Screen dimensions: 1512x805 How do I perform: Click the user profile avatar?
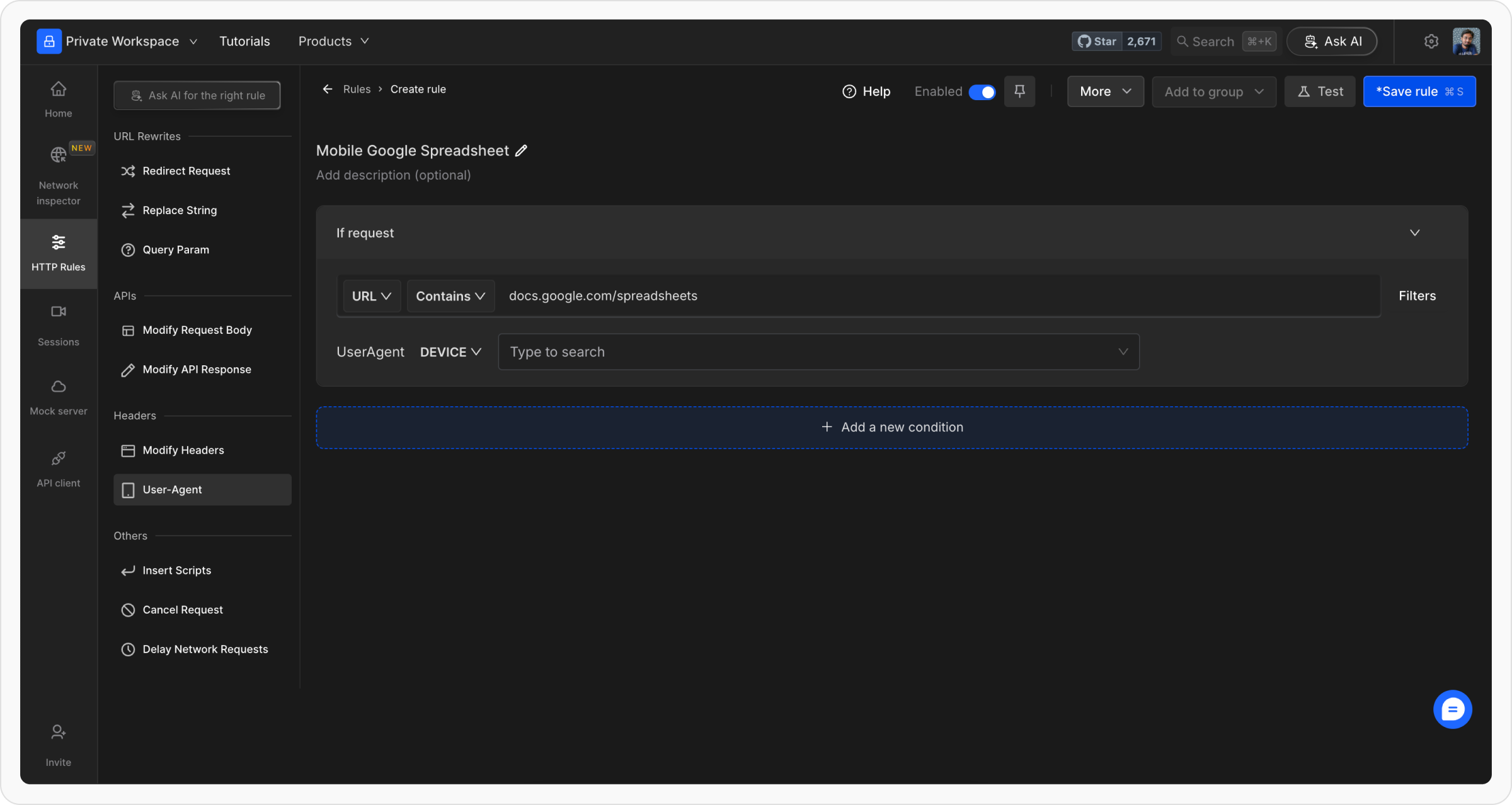[x=1466, y=42]
